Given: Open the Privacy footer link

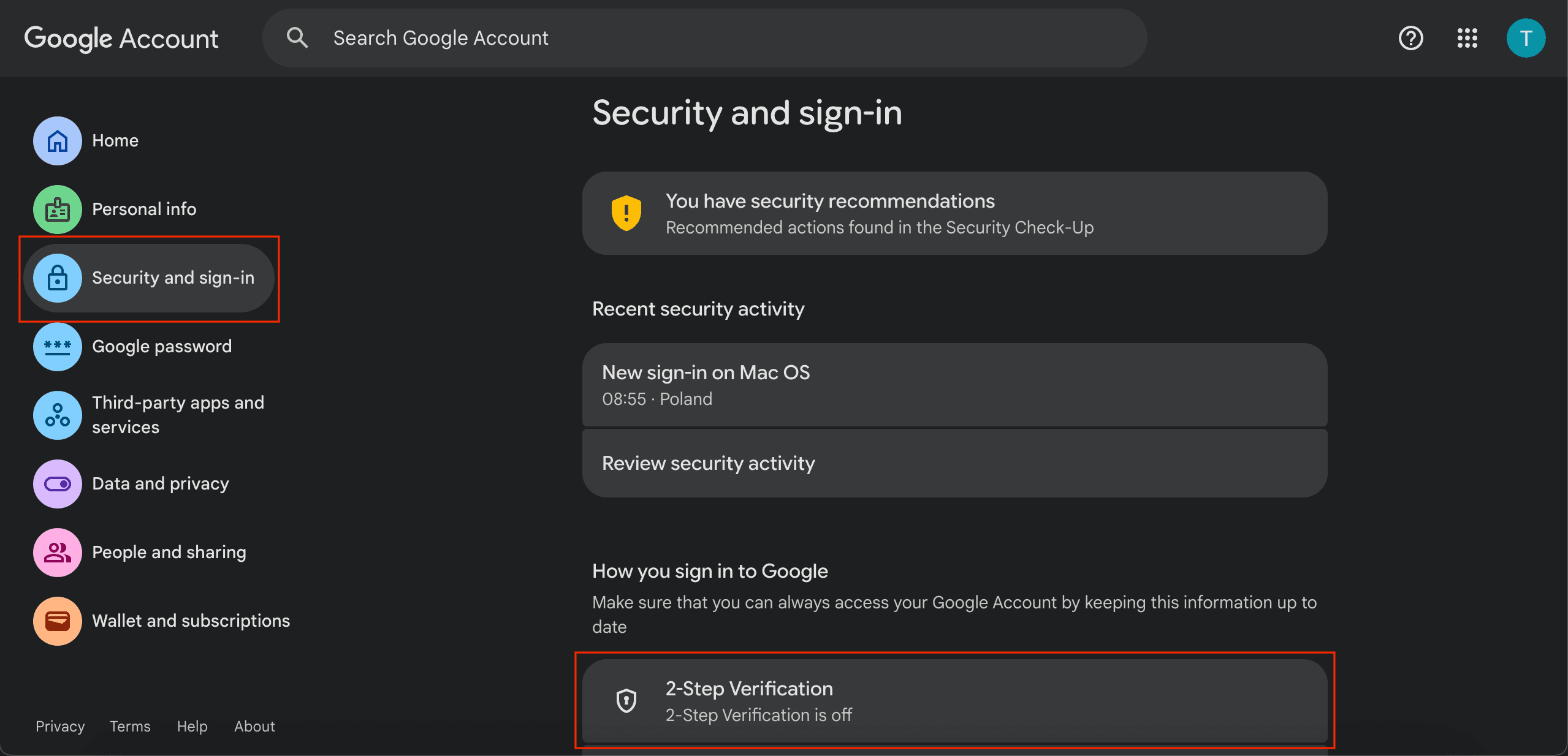Looking at the screenshot, I should point(59,726).
